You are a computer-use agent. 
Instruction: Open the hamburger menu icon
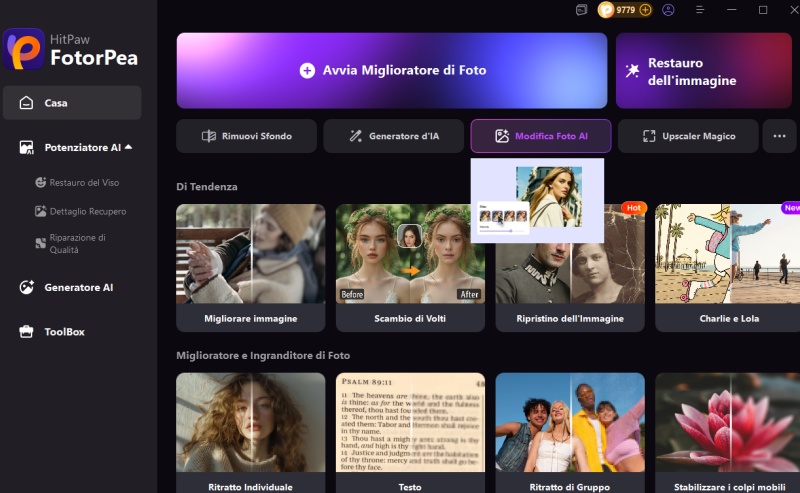(700, 10)
